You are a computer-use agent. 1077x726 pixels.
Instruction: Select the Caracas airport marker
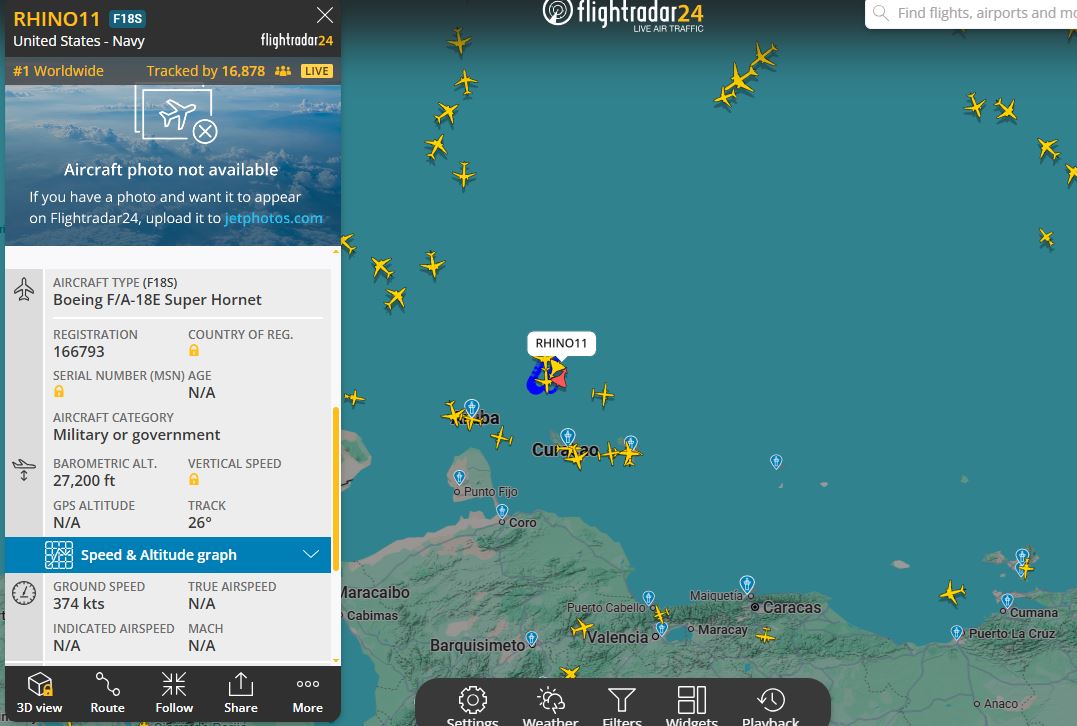747,583
